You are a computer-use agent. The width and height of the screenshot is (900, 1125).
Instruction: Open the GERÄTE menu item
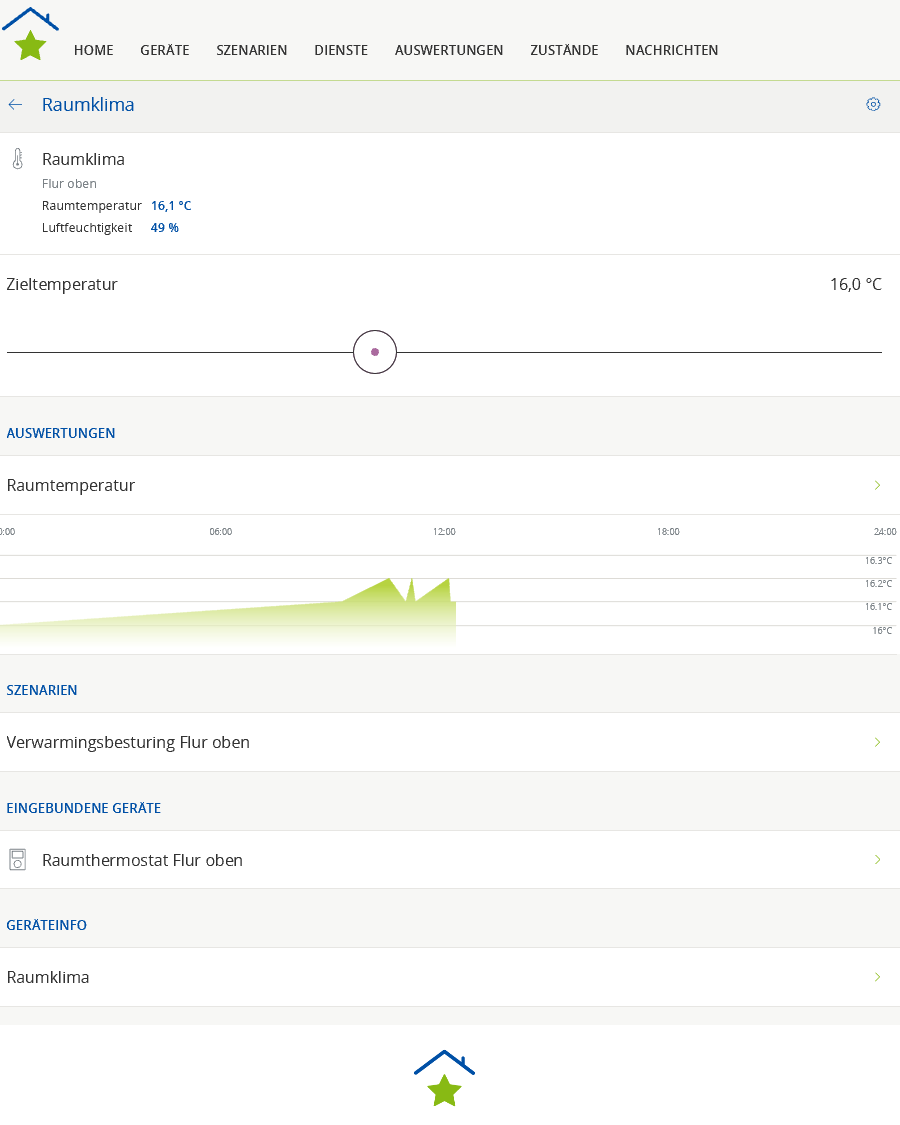165,50
